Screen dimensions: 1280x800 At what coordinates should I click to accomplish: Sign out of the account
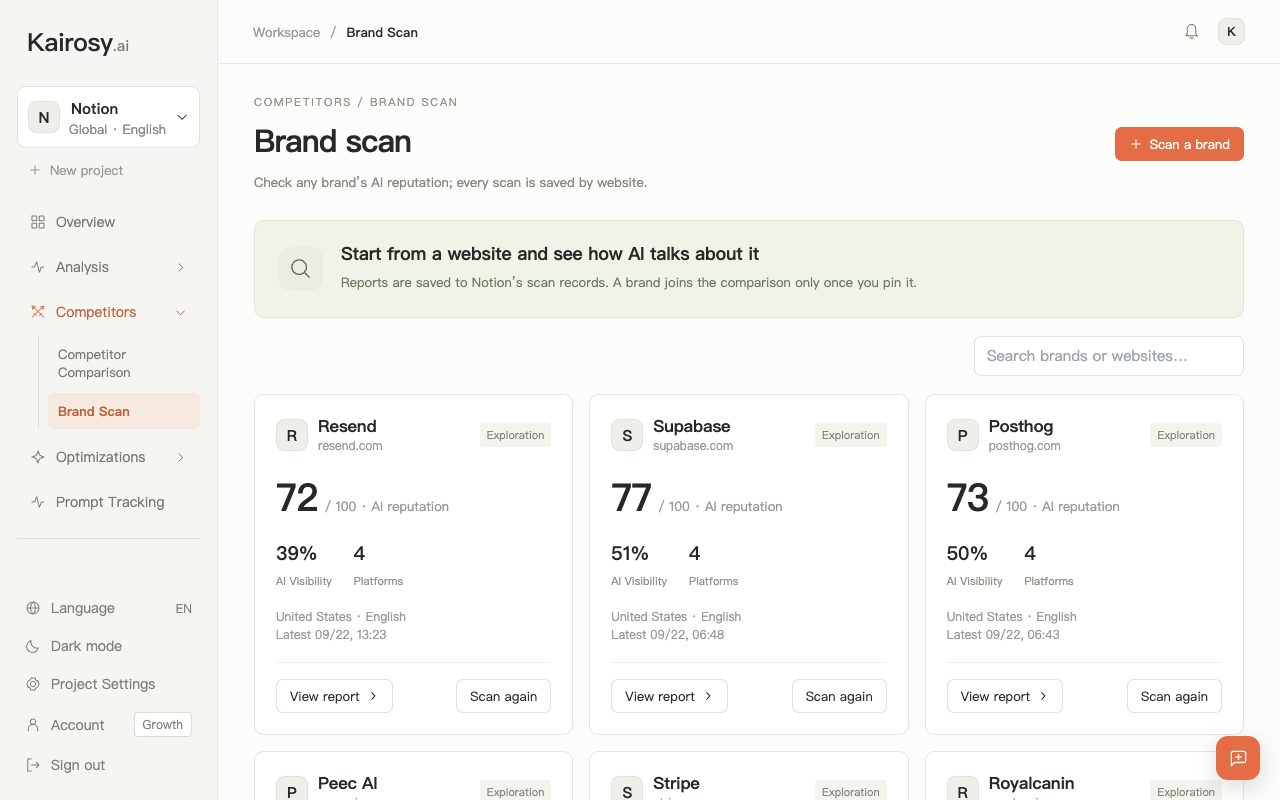108,765
